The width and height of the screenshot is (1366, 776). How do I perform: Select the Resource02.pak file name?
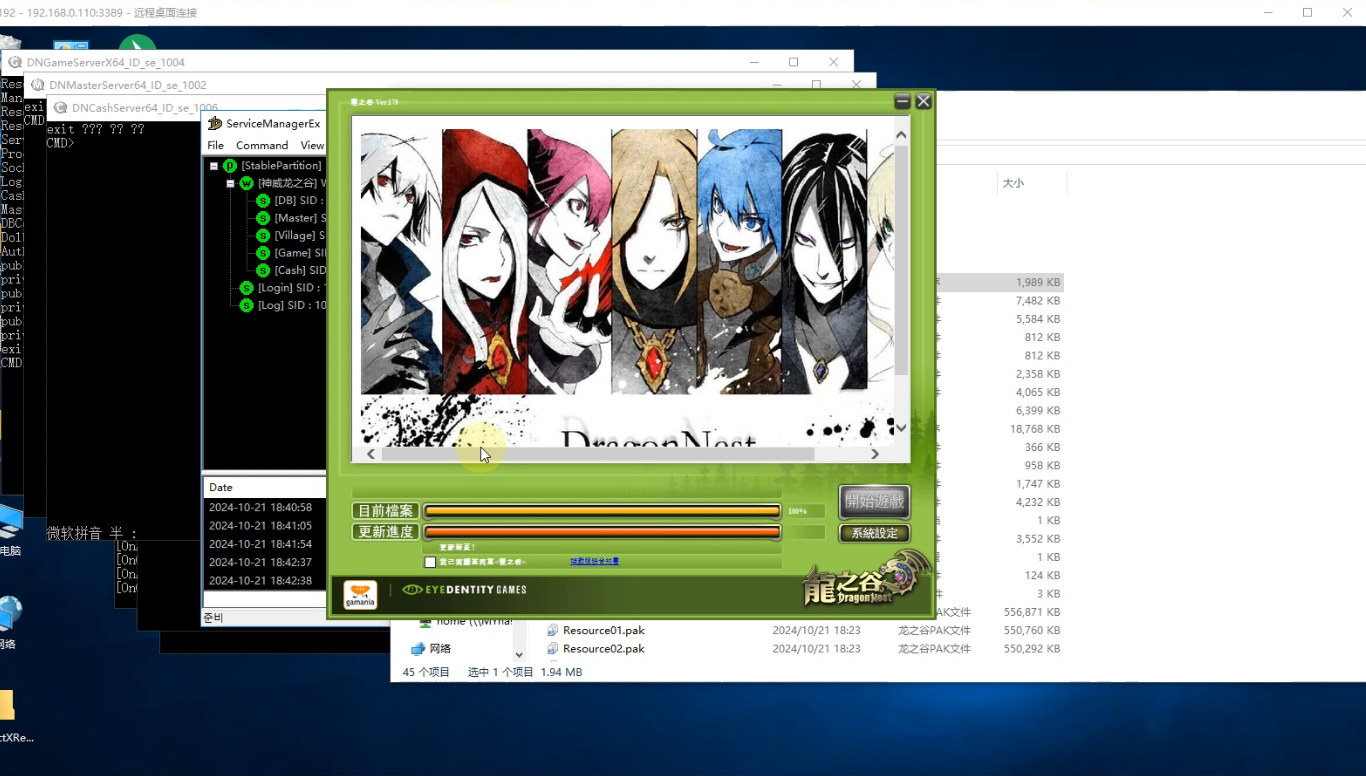pyautogui.click(x=603, y=649)
